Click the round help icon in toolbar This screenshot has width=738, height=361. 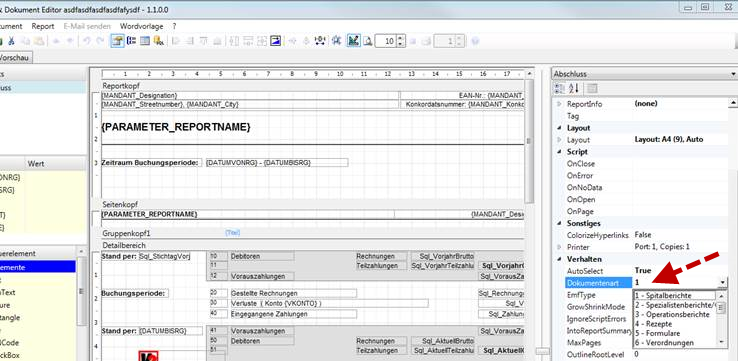pyautogui.click(x=475, y=41)
